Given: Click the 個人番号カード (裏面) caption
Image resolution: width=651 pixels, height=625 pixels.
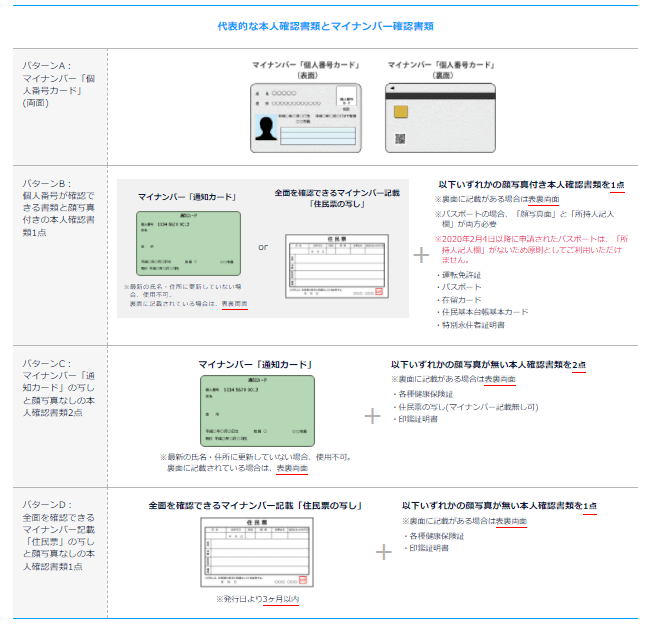Looking at the screenshot, I should click(x=441, y=70).
